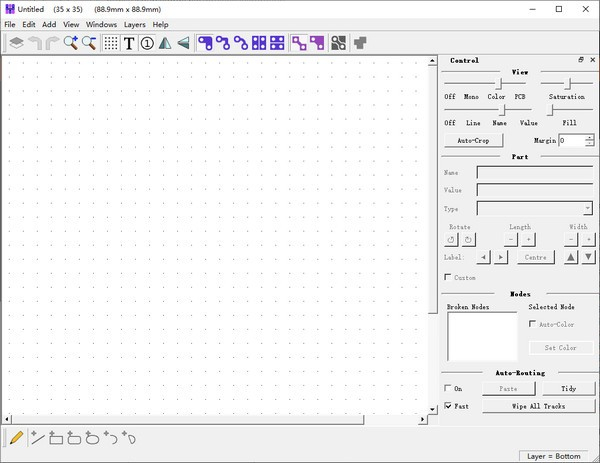Click the Wipe All Tracks button
Screen dimensions: 600x463
538,407
